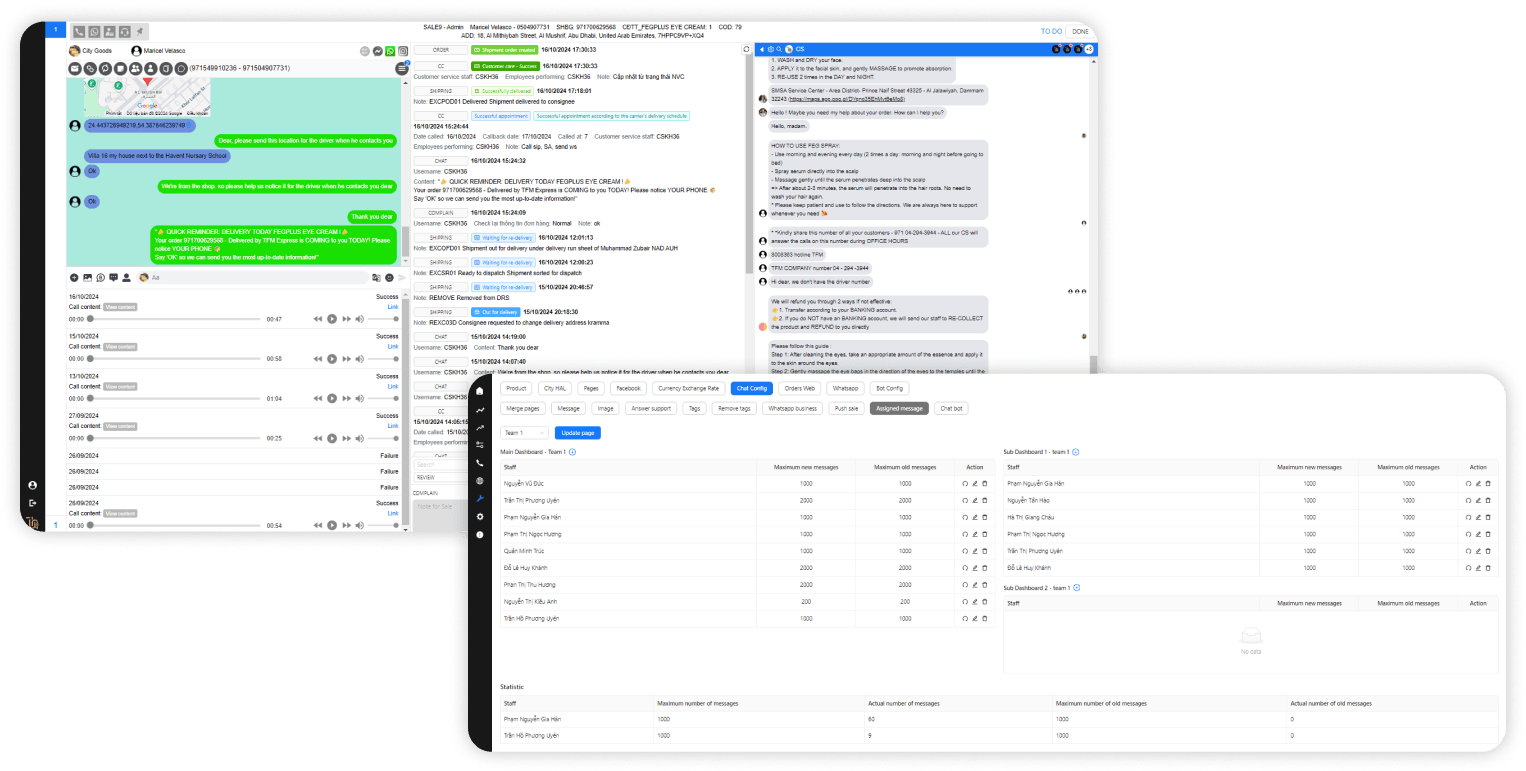Switch to the Bot Config tab
The height and width of the screenshot is (771, 1526).
point(889,388)
